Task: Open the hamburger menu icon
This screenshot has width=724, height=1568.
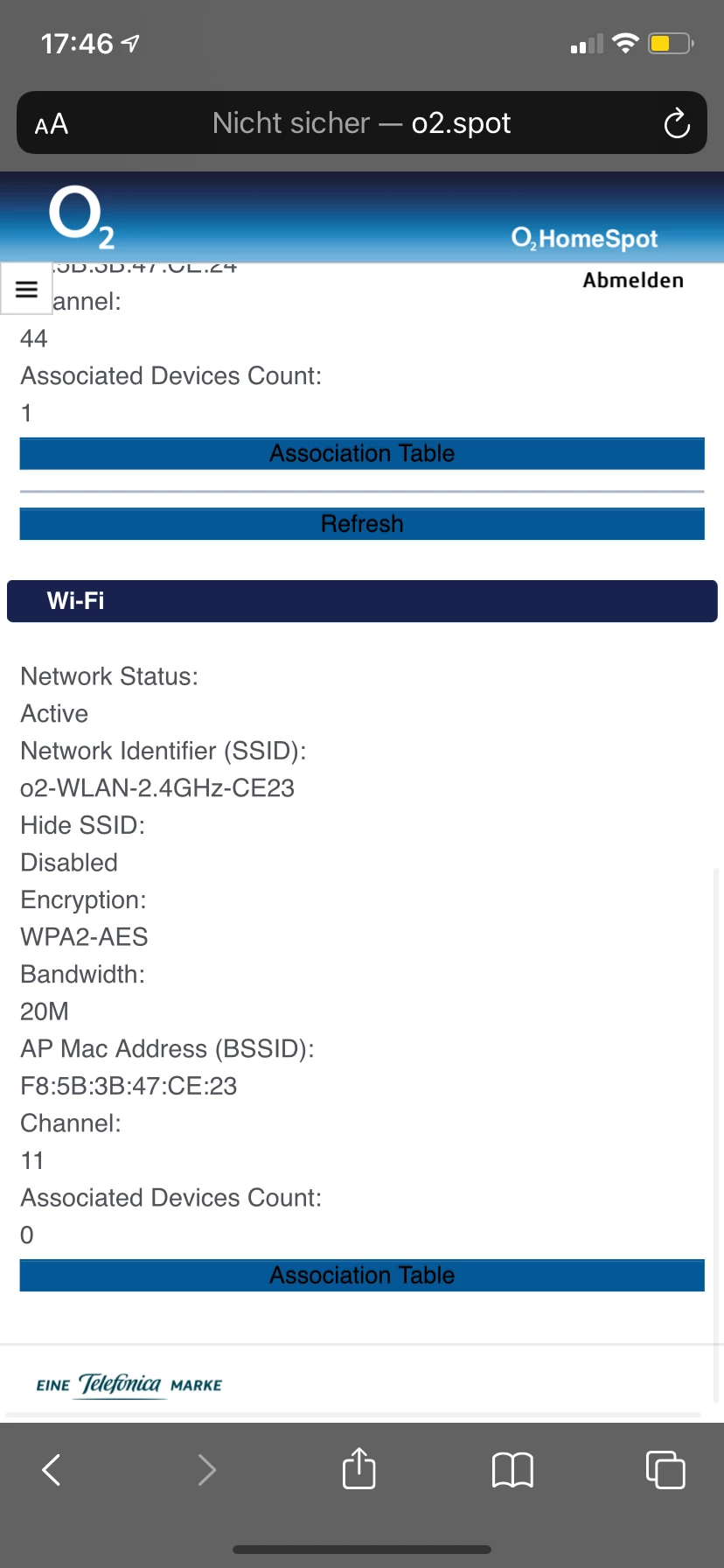Action: click(x=27, y=289)
